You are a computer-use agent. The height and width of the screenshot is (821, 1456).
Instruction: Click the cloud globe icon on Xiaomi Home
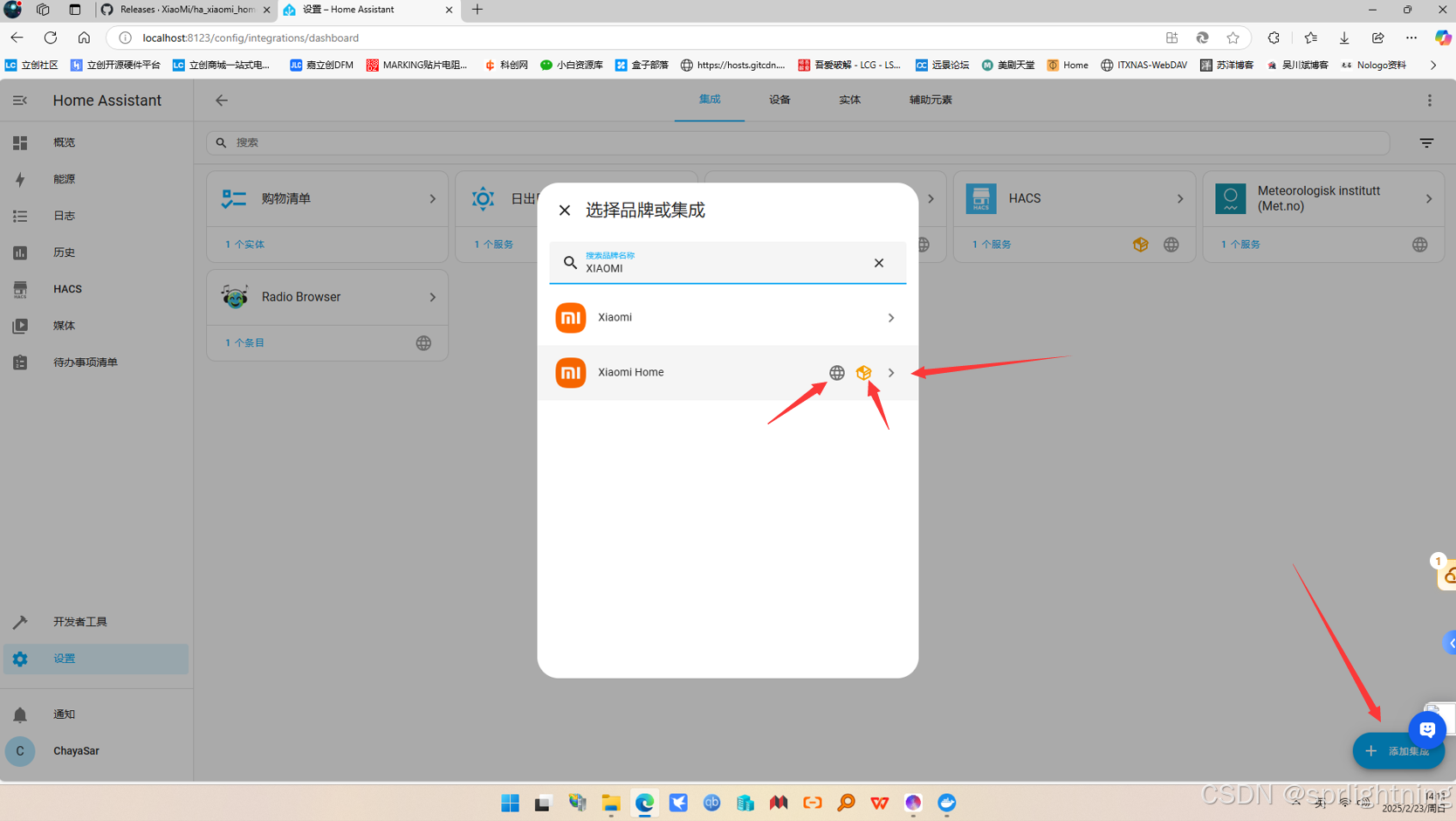click(x=837, y=373)
